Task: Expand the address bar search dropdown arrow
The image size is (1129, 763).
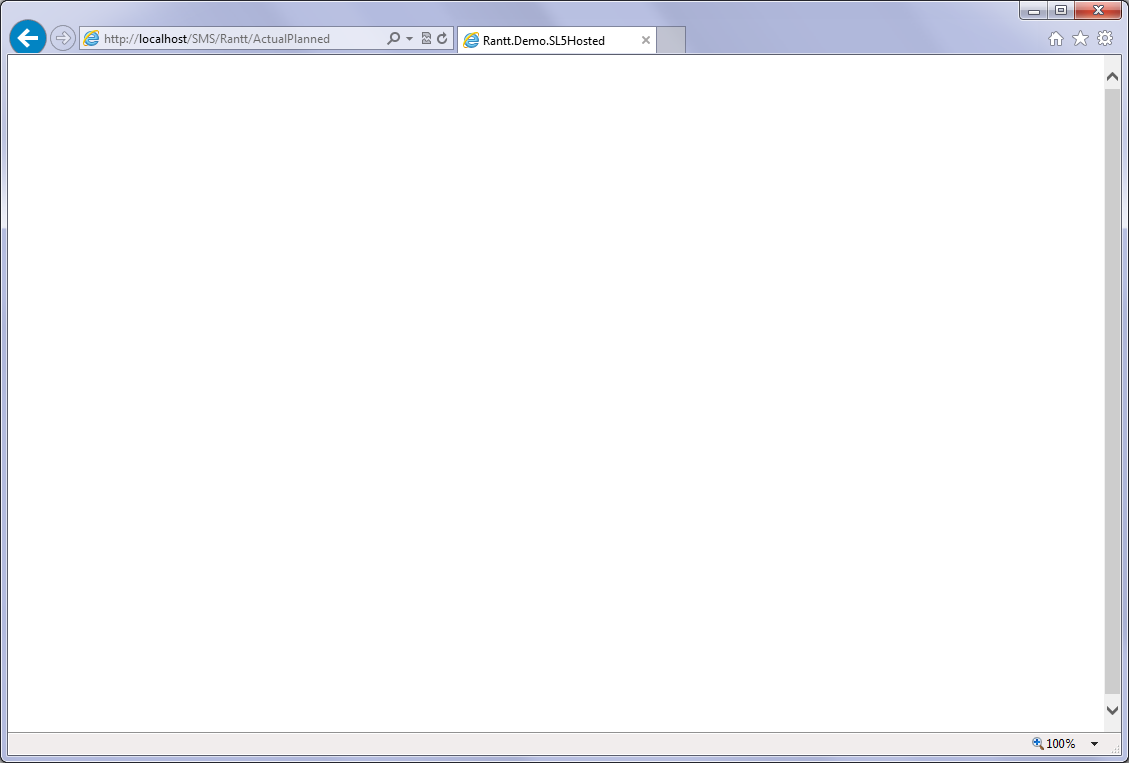Action: tap(409, 39)
